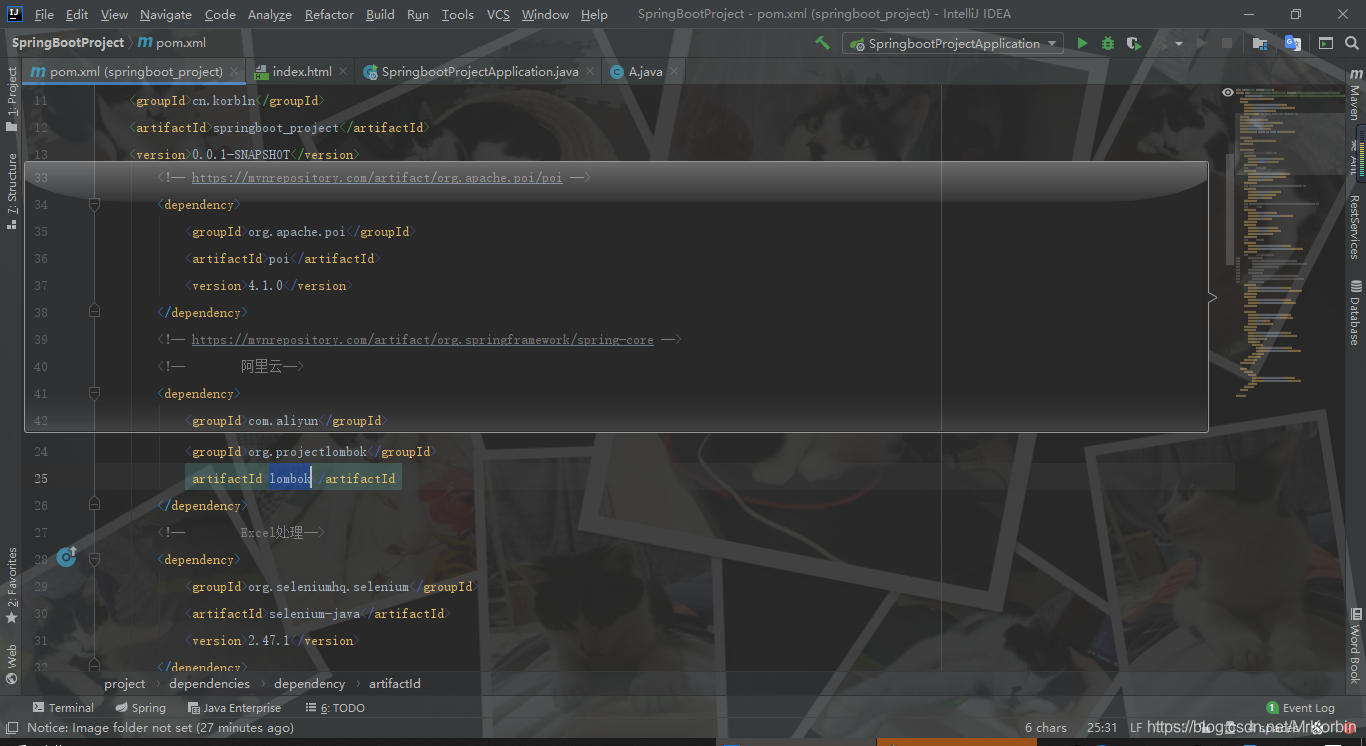Switch to the A.java editor tab
This screenshot has height=746, width=1366.
[x=645, y=72]
